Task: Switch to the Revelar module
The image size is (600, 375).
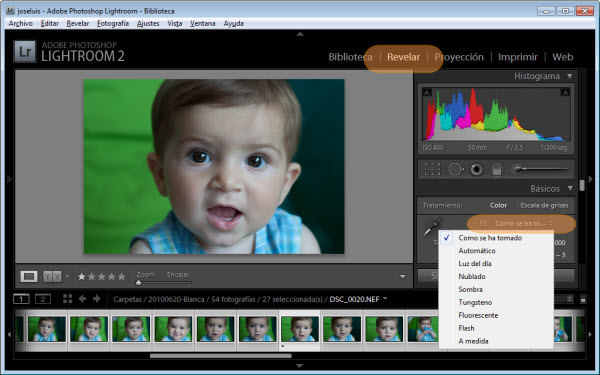Action: (403, 57)
